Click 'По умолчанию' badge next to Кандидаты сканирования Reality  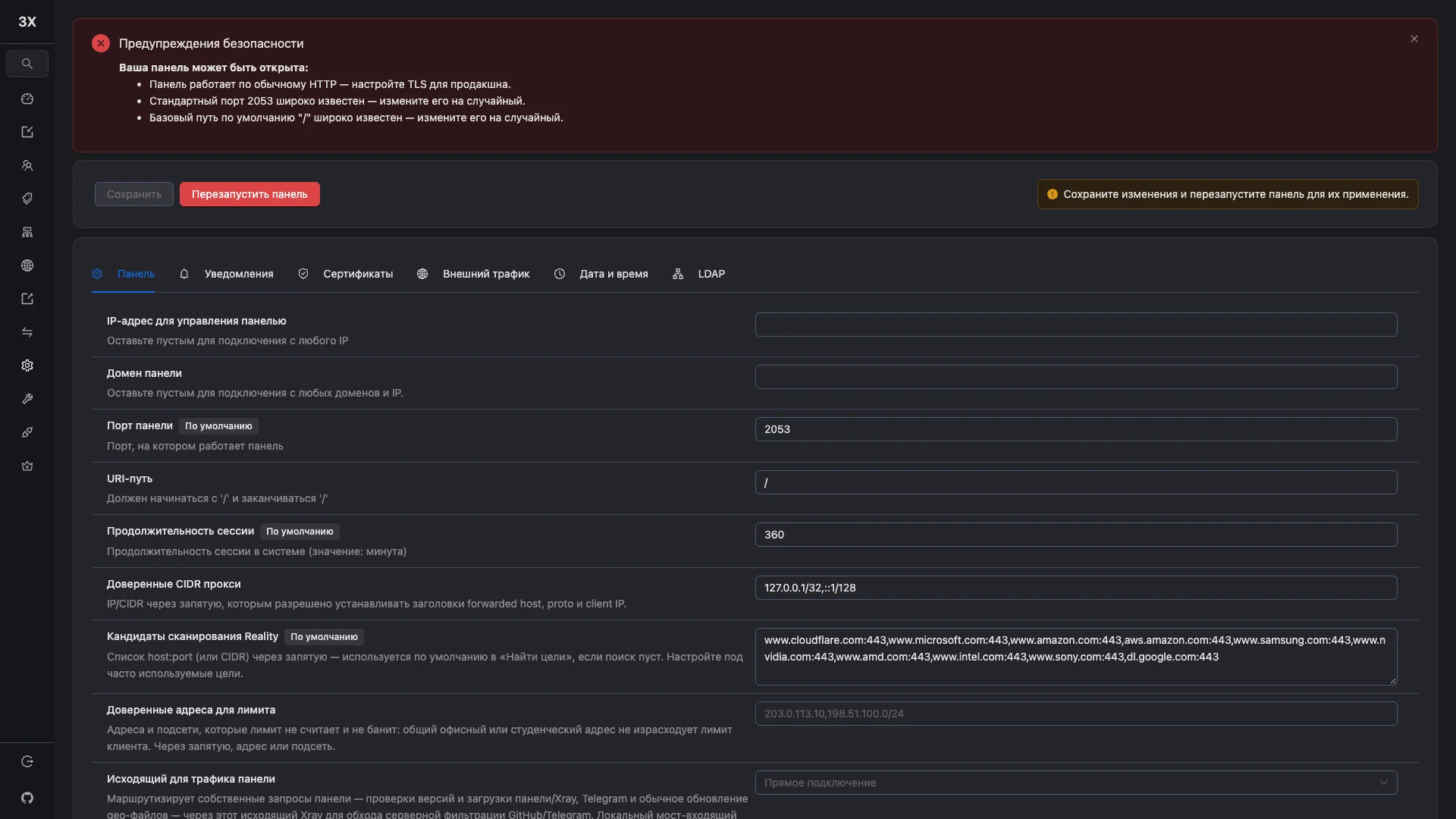(x=324, y=637)
